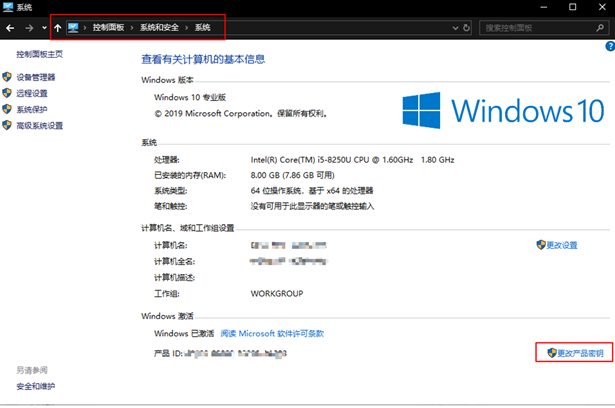
Task: Click shield icon beside 高级系统设置
Action: pos(7,125)
